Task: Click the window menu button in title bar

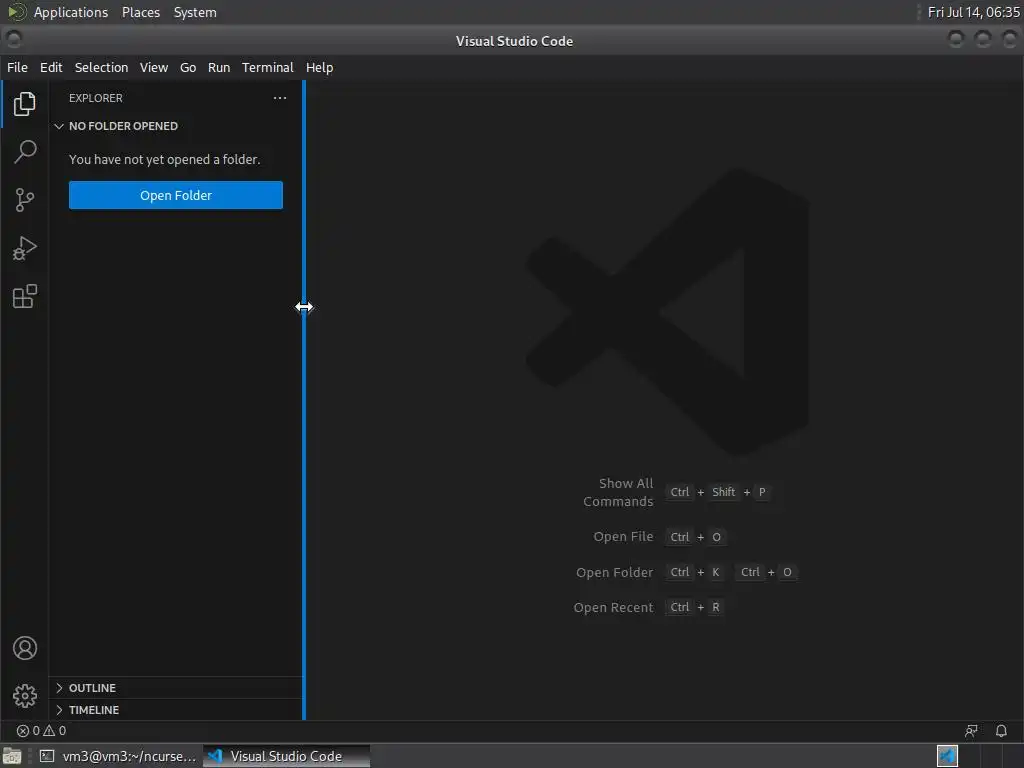Action: [x=14, y=40]
